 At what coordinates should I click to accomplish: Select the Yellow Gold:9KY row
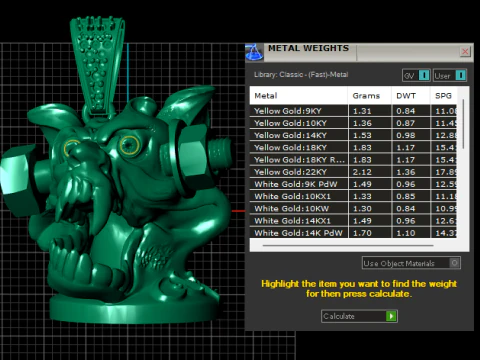pyautogui.click(x=353, y=111)
